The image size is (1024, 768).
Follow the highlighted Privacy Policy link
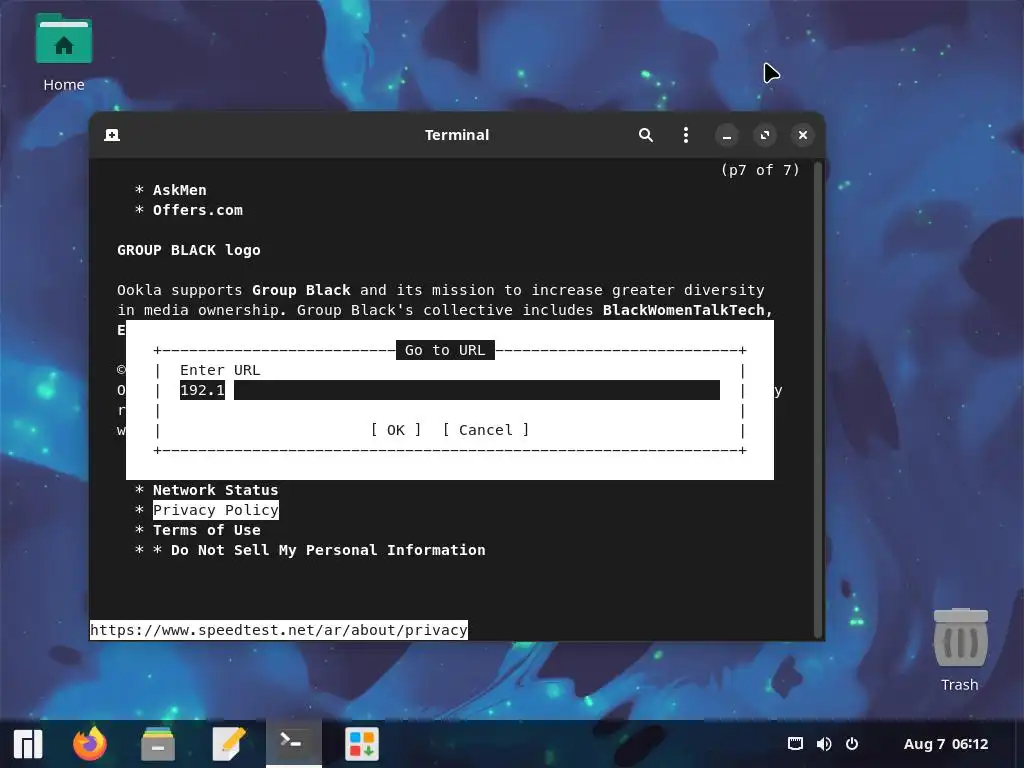point(216,510)
